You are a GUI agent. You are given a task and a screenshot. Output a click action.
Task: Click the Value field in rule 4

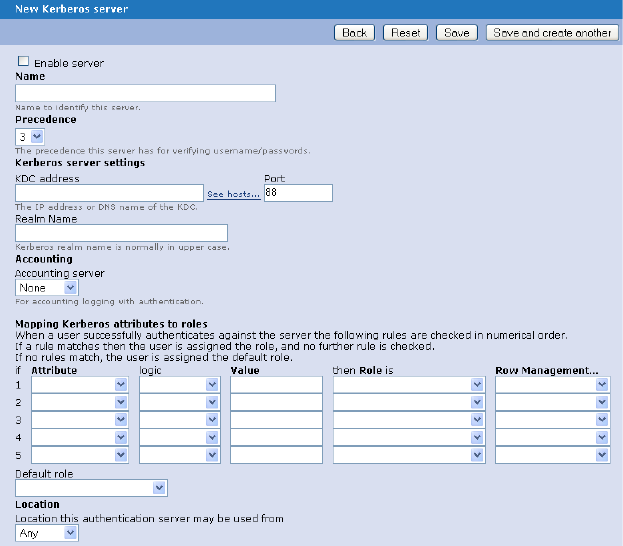[277, 438]
